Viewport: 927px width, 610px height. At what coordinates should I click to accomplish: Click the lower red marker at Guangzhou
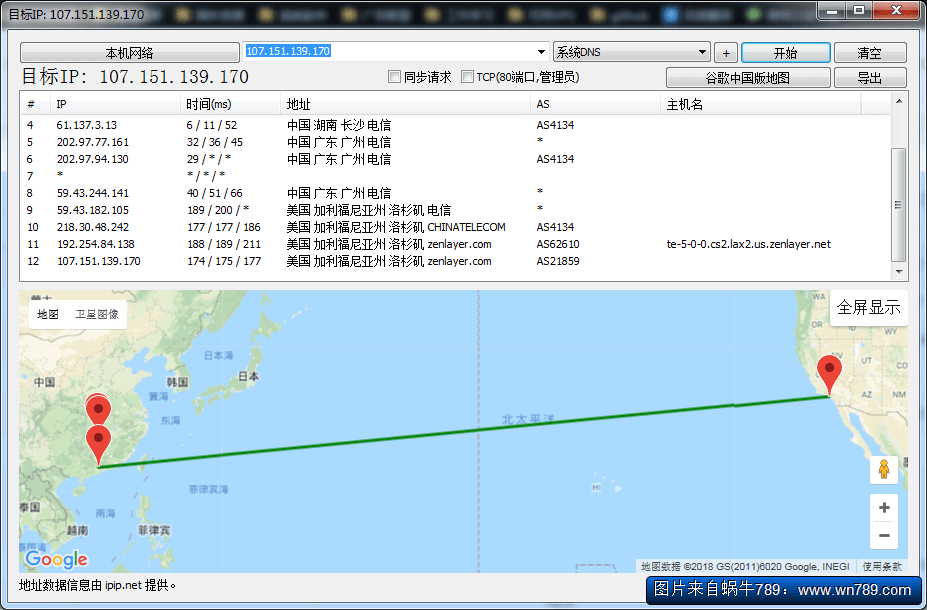(98, 443)
